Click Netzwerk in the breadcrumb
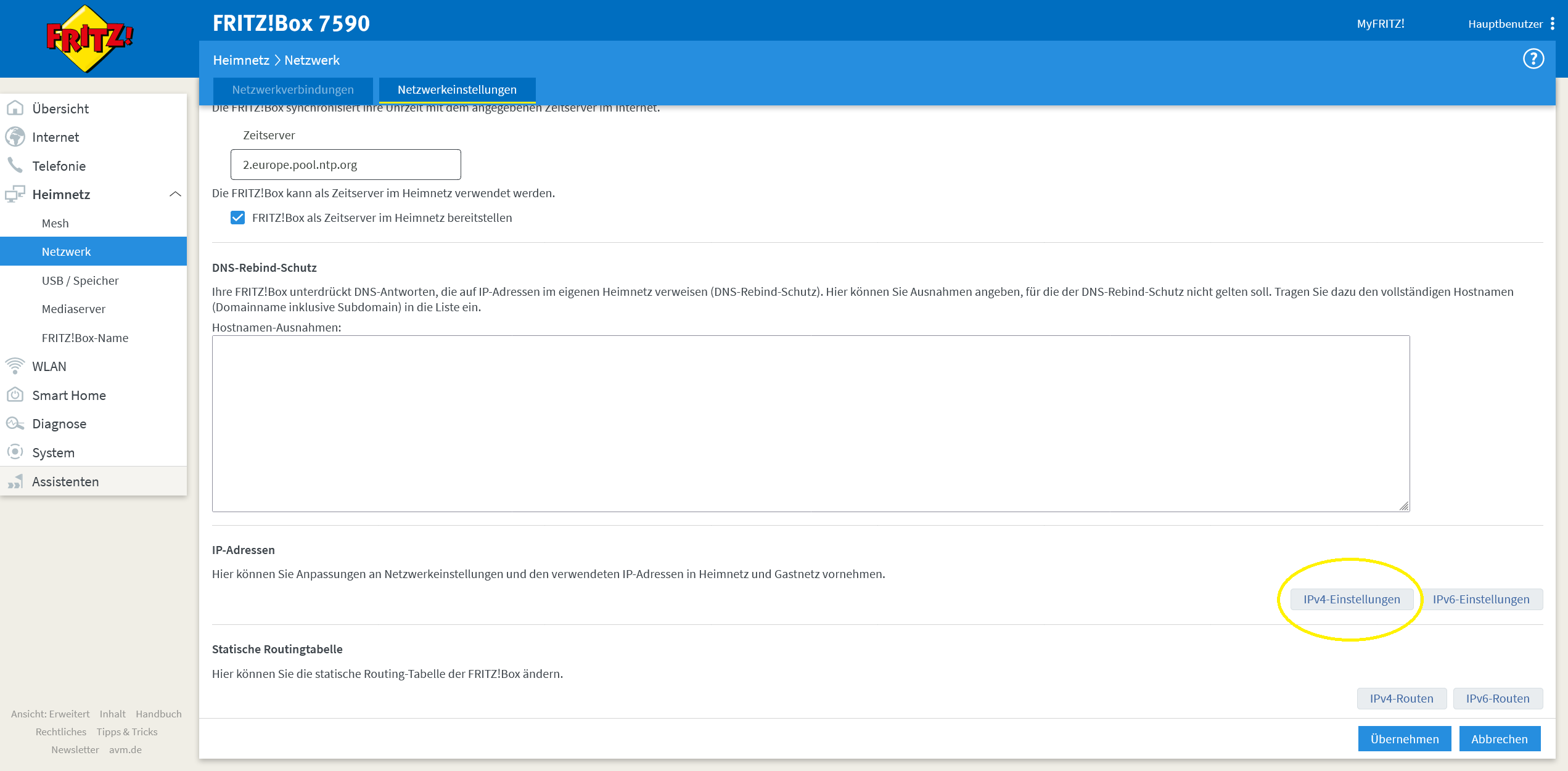1568x771 pixels. [x=312, y=60]
